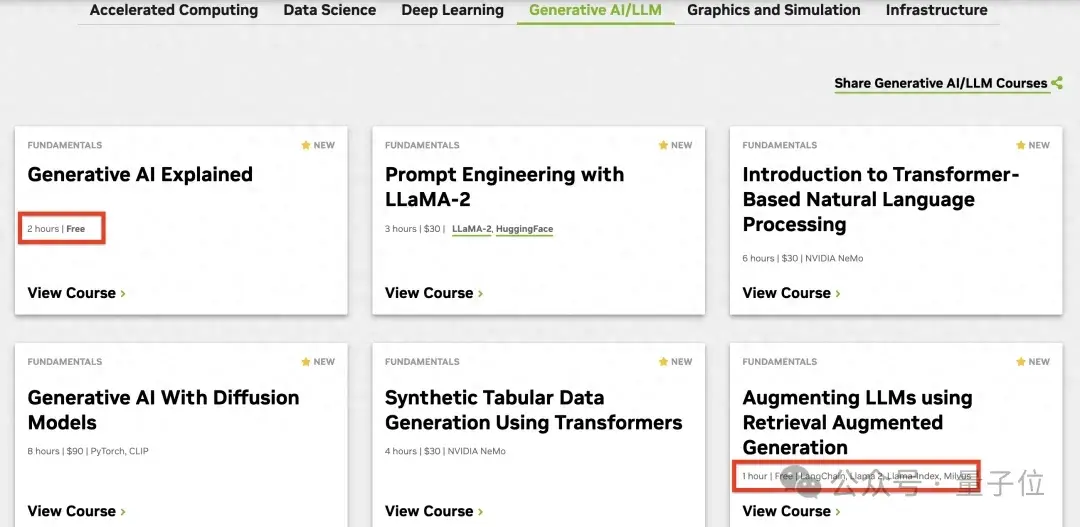Click the star NEW badge on Diffusion Models card
The image size is (1080, 527).
click(x=318, y=362)
